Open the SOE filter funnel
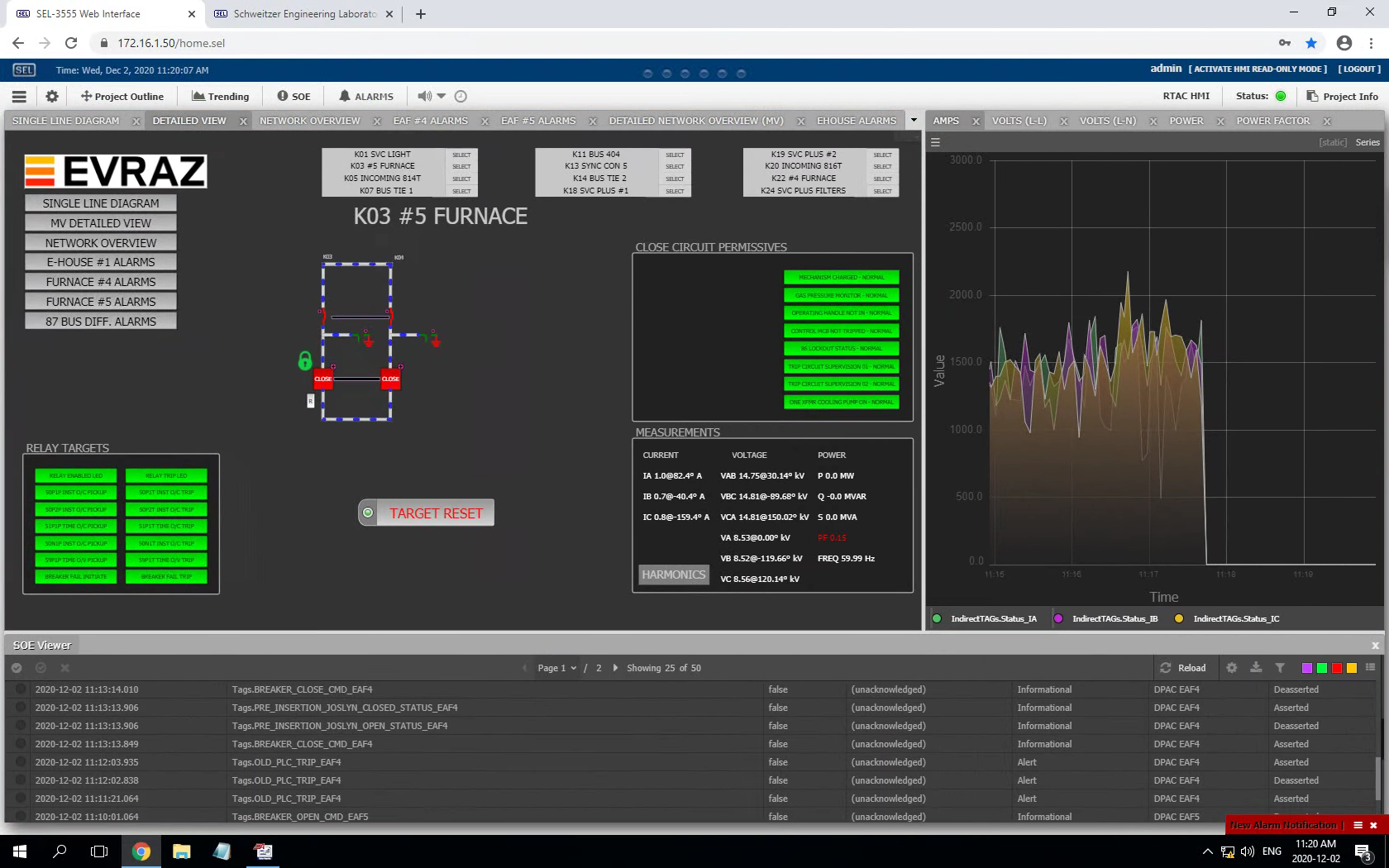This screenshot has width=1389, height=868. coord(1280,668)
